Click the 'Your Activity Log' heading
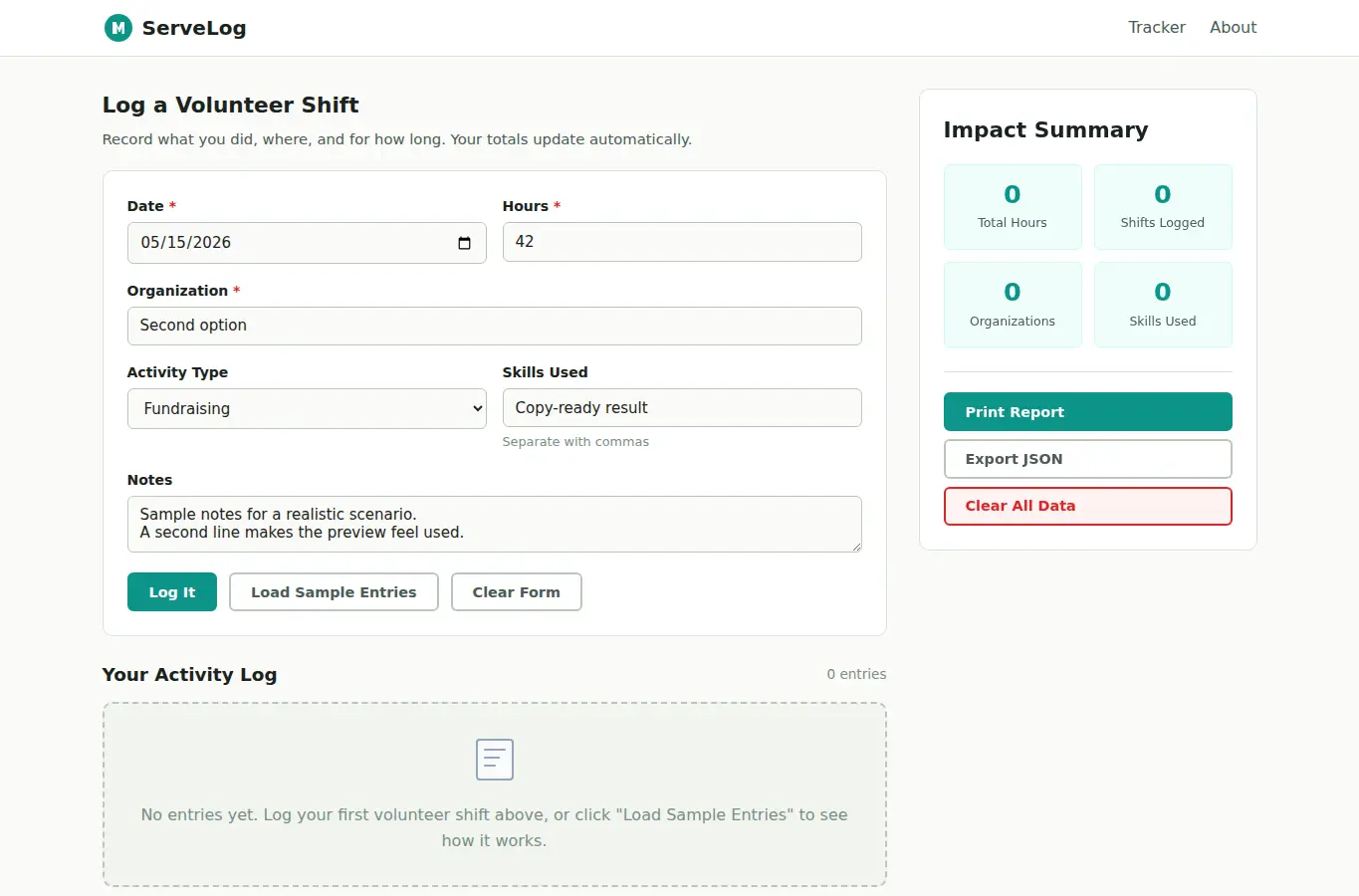This screenshot has width=1359, height=896. point(189,675)
